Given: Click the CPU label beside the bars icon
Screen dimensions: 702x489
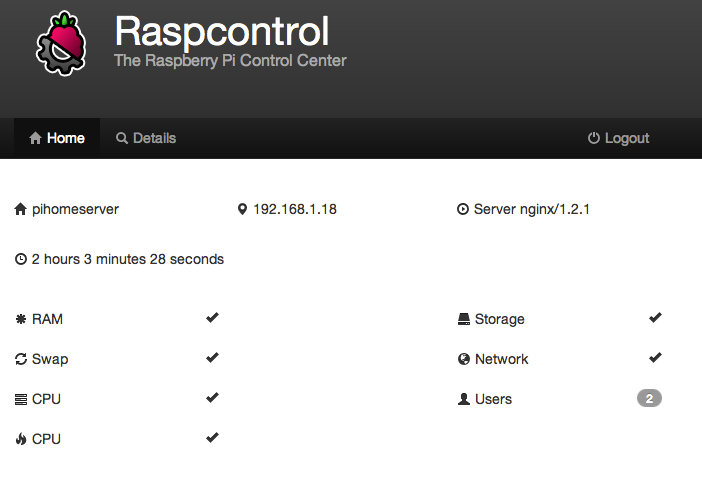Looking at the screenshot, I should [x=47, y=399].
